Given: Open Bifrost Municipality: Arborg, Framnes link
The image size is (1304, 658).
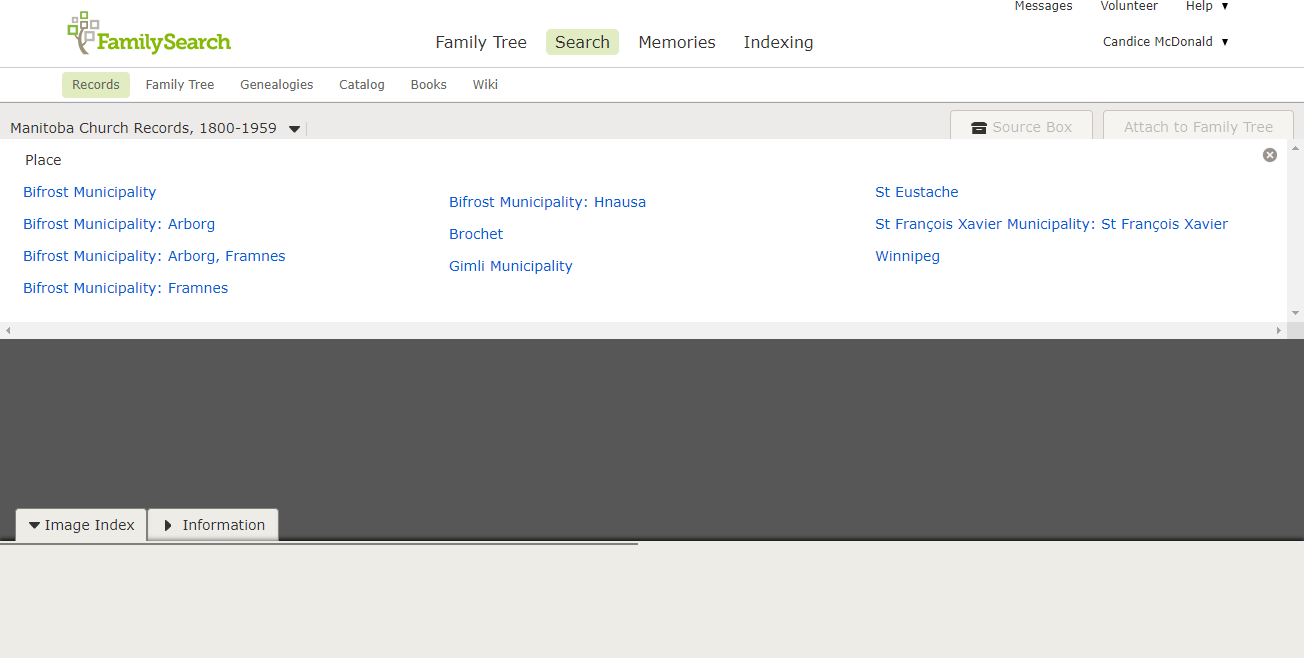Looking at the screenshot, I should pyautogui.click(x=154, y=256).
